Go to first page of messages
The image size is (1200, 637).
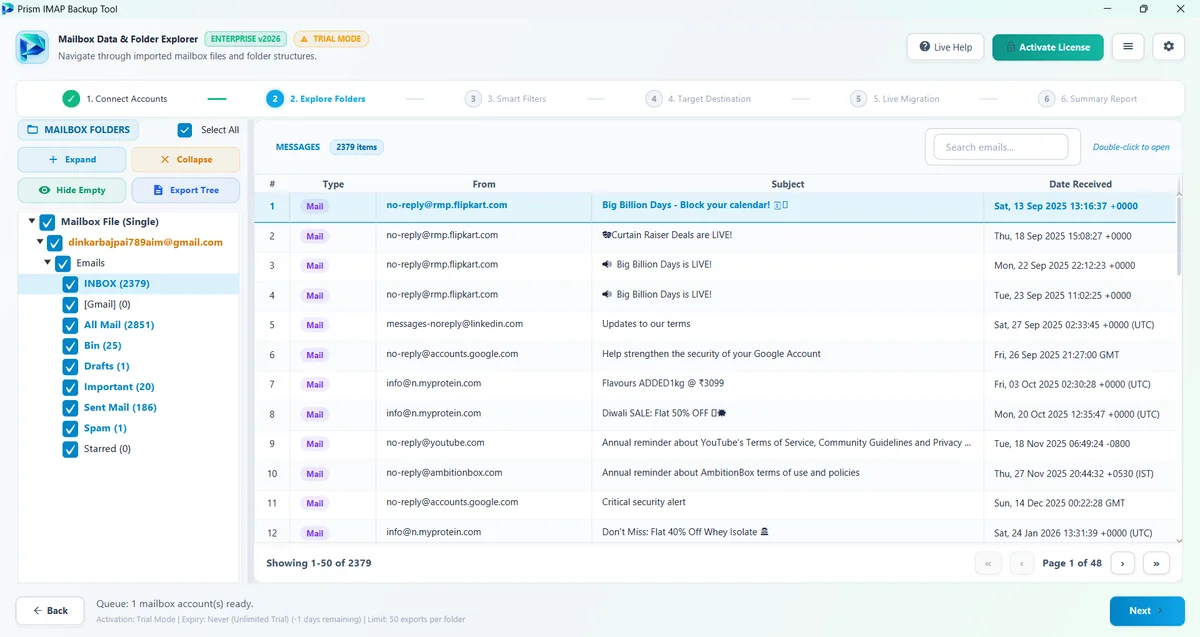coord(988,563)
